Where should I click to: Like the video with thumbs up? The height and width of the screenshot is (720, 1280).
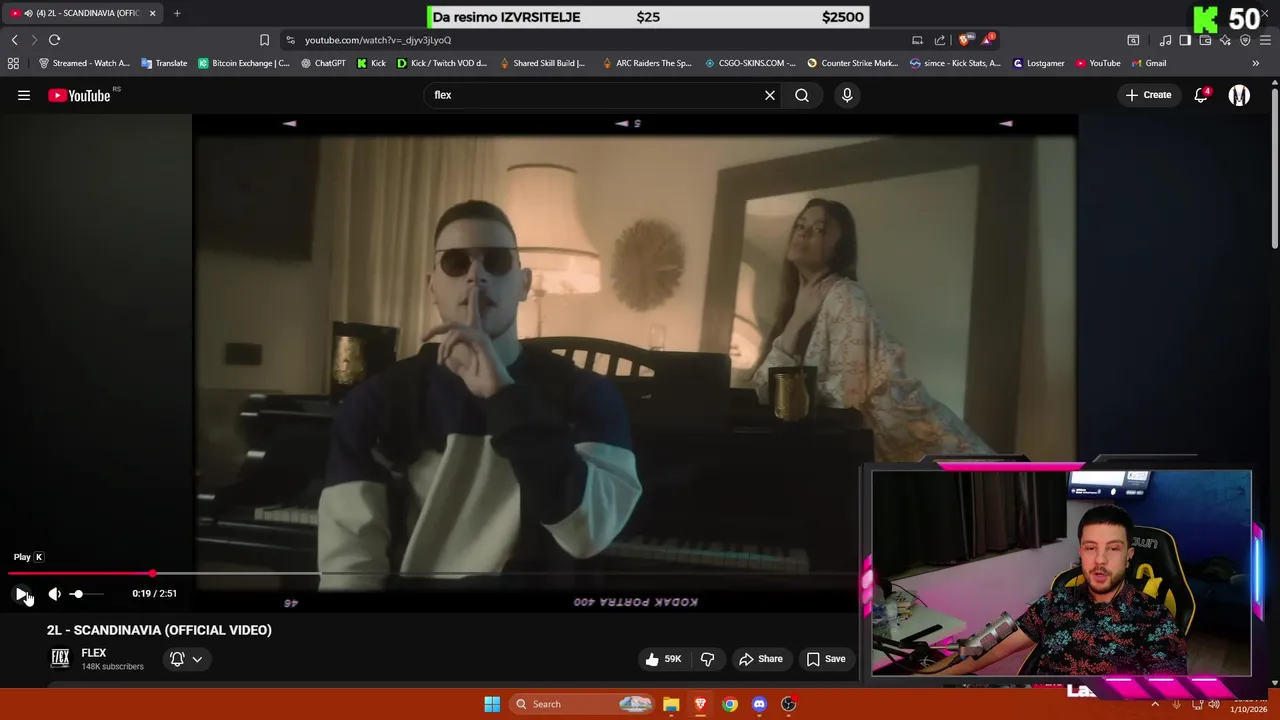(662, 659)
